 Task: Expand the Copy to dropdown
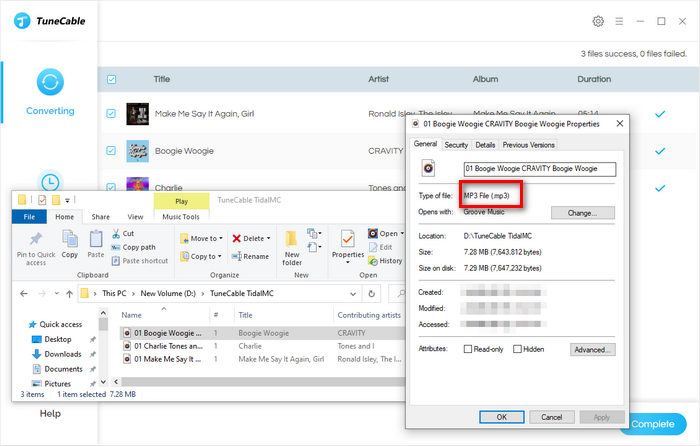[219, 256]
